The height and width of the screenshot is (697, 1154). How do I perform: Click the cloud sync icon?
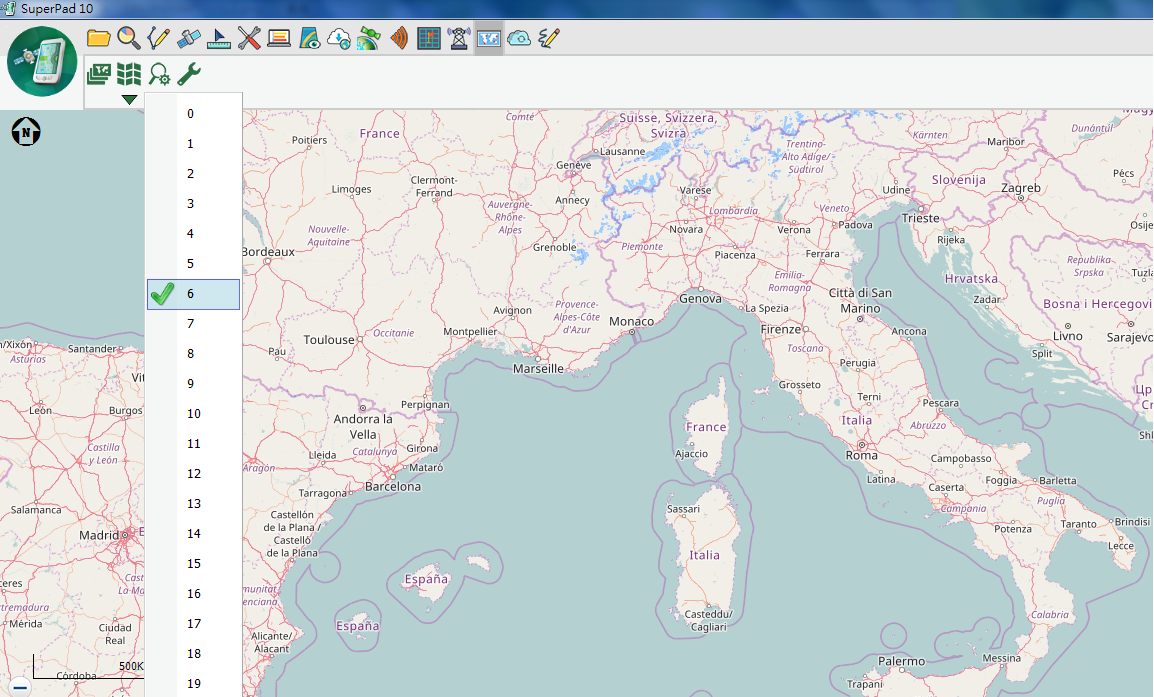pyautogui.click(x=519, y=38)
